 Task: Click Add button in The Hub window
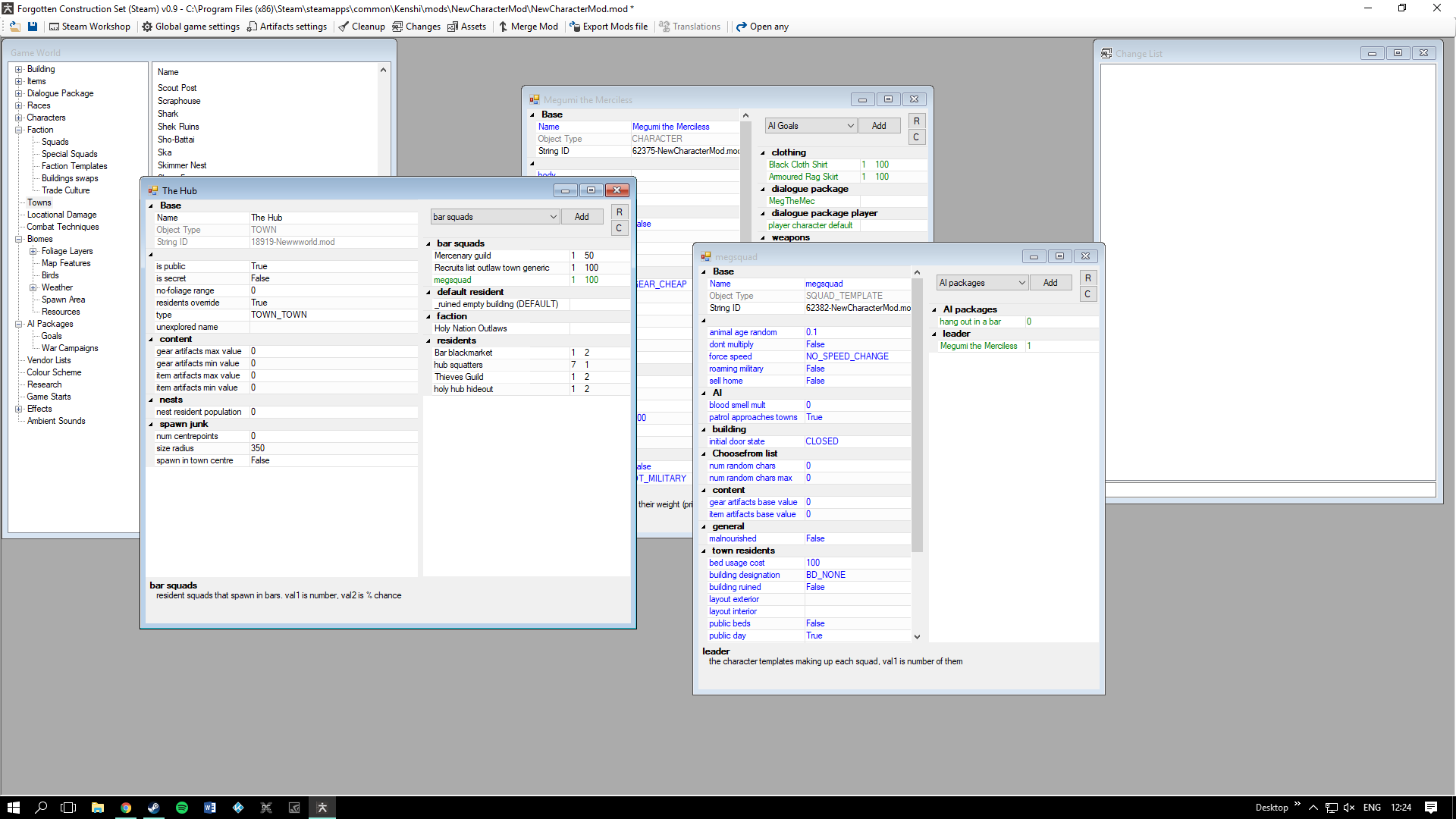click(582, 217)
